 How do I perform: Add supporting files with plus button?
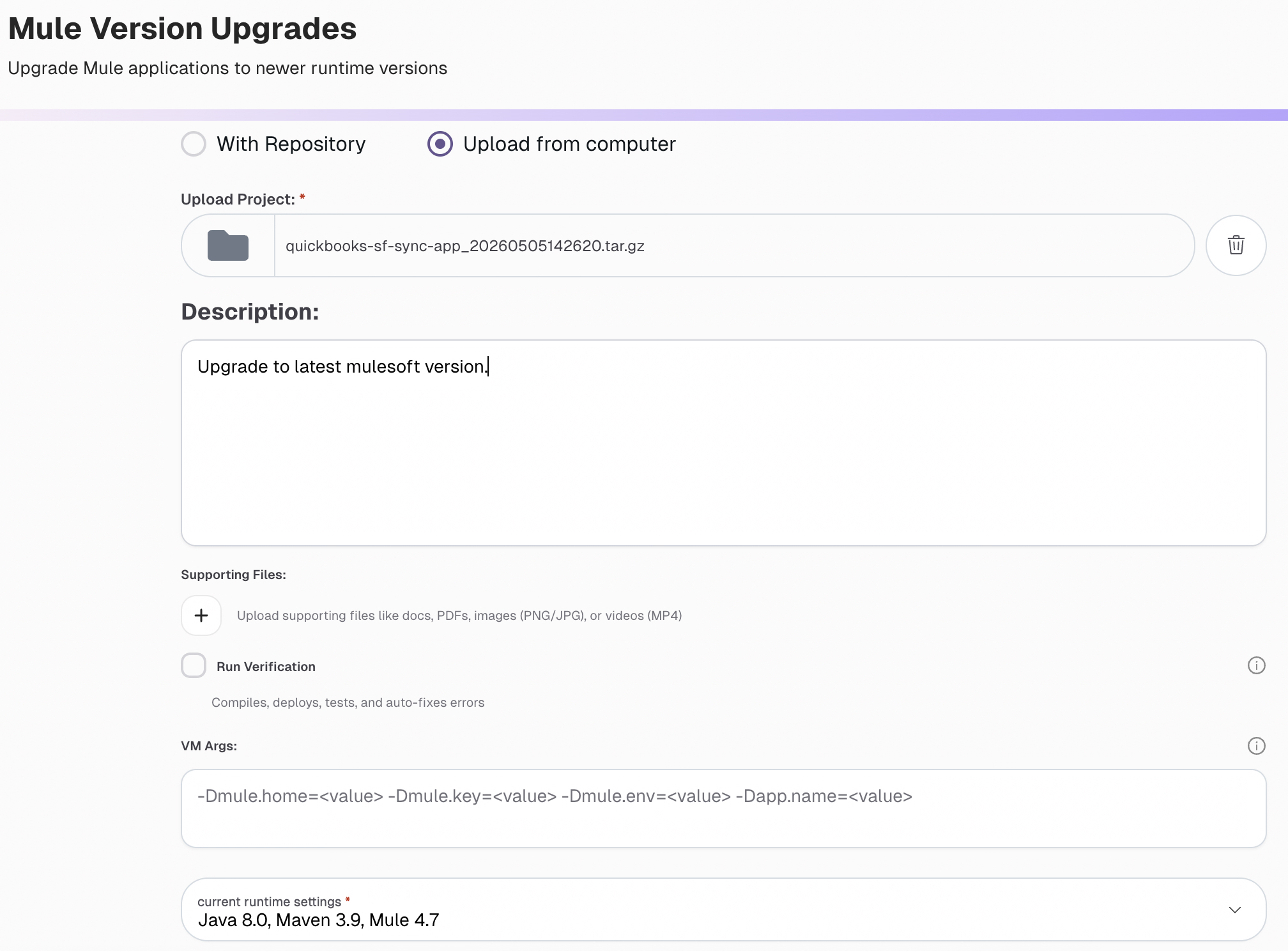point(201,615)
